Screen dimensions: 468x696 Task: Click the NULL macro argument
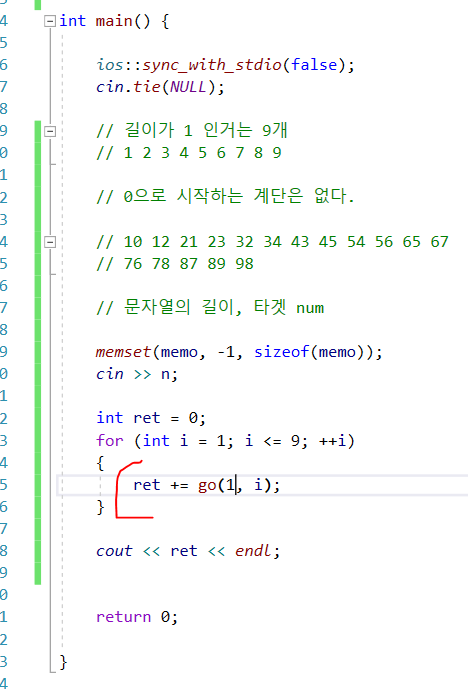pos(188,87)
